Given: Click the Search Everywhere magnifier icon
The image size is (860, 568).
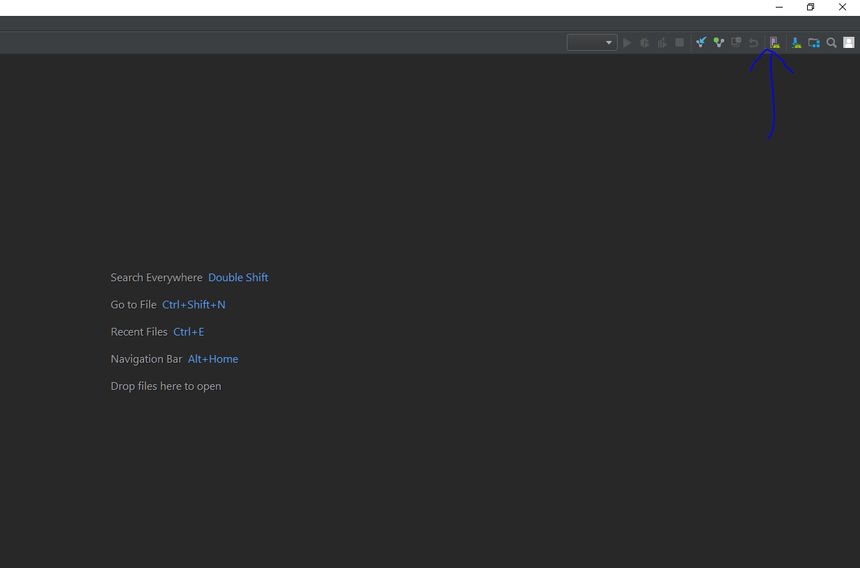Looking at the screenshot, I should (x=831, y=43).
